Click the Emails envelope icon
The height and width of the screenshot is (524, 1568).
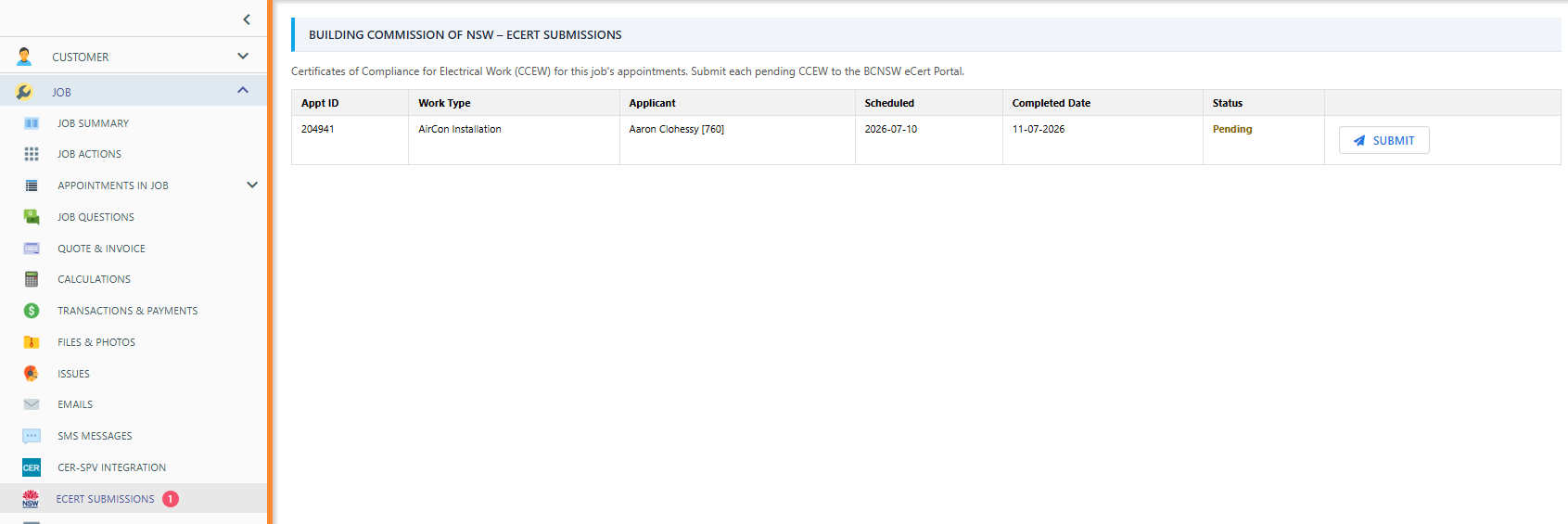(32, 404)
